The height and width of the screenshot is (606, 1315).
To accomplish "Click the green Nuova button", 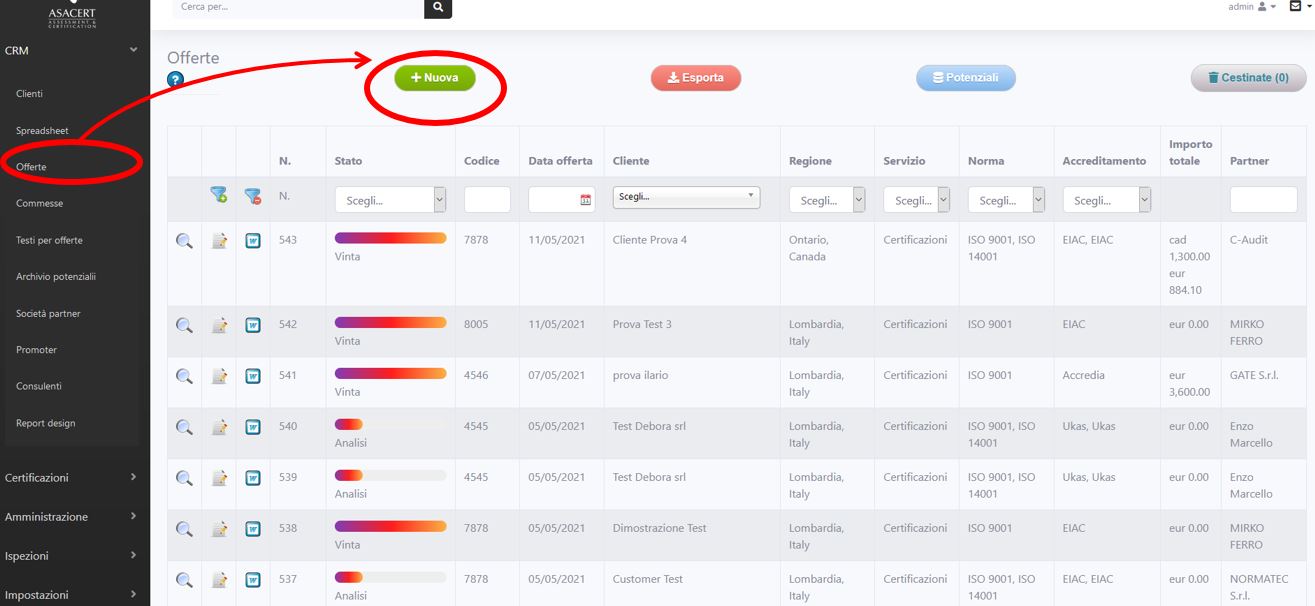I will [435, 78].
